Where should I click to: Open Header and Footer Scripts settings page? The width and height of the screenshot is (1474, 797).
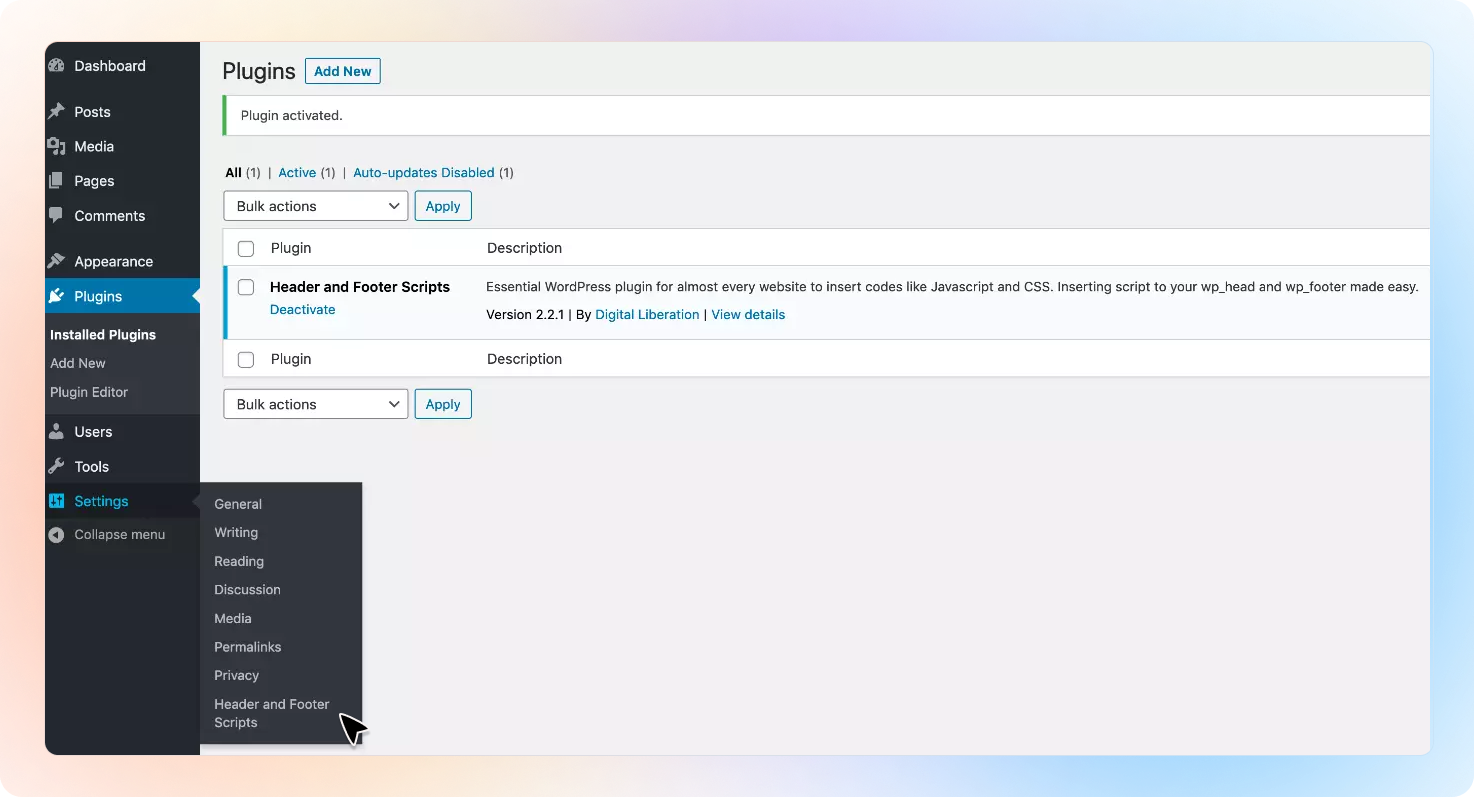pyautogui.click(x=272, y=713)
